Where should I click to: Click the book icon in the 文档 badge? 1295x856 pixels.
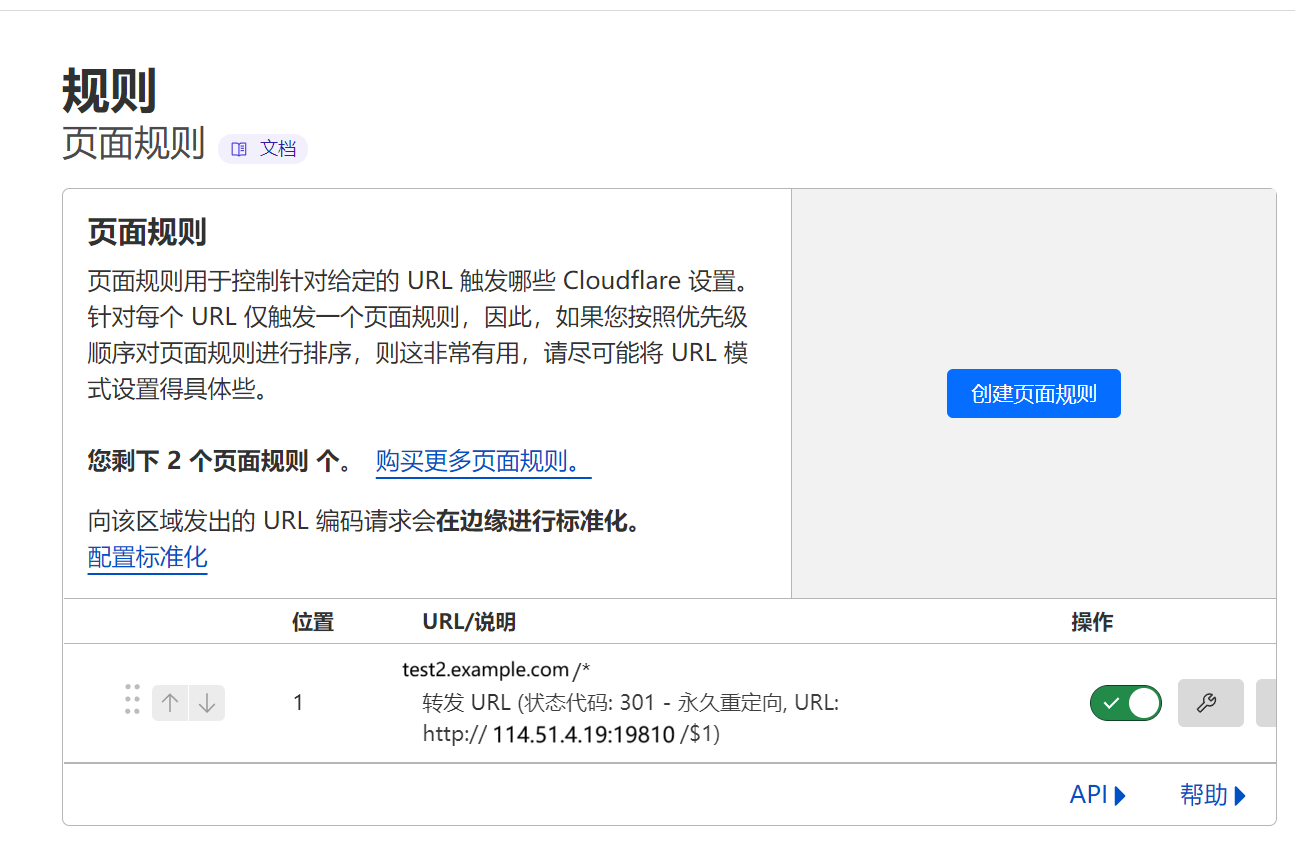point(239,149)
